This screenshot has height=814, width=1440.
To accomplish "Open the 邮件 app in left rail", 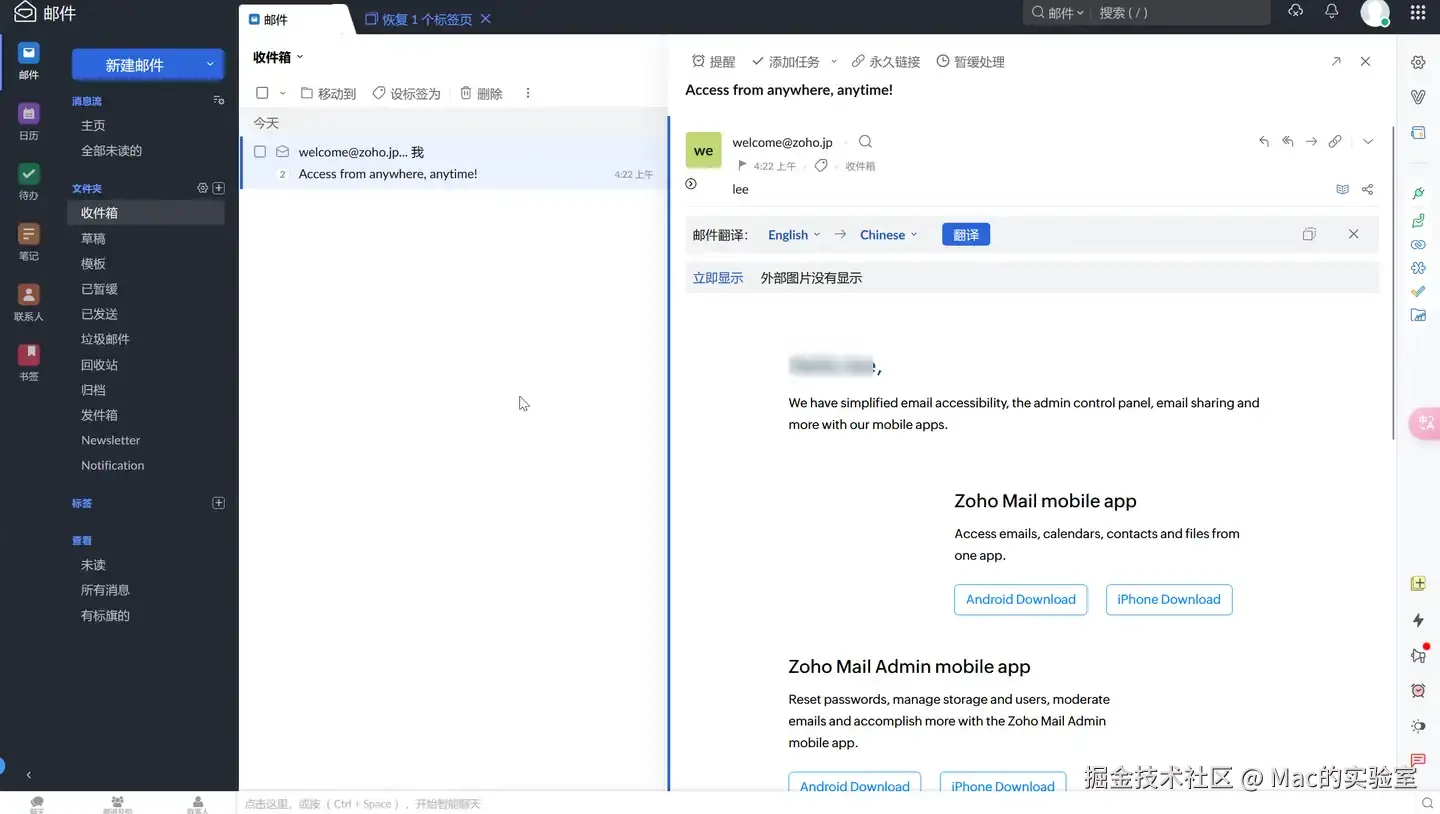I will tap(29, 60).
